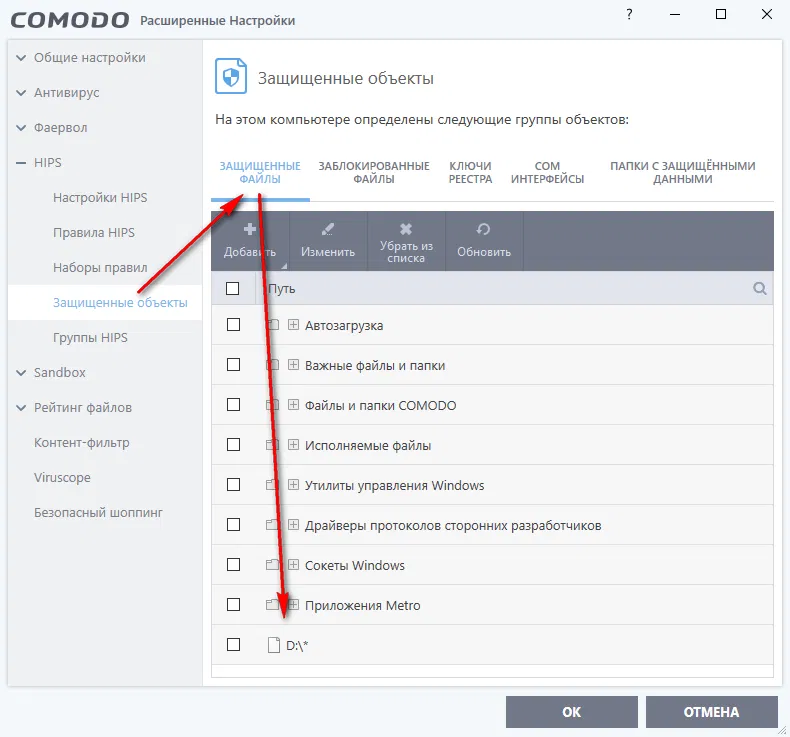This screenshot has height=737, width=790.
Task: Switch to Защищенные файлы tab
Action: pos(260,172)
